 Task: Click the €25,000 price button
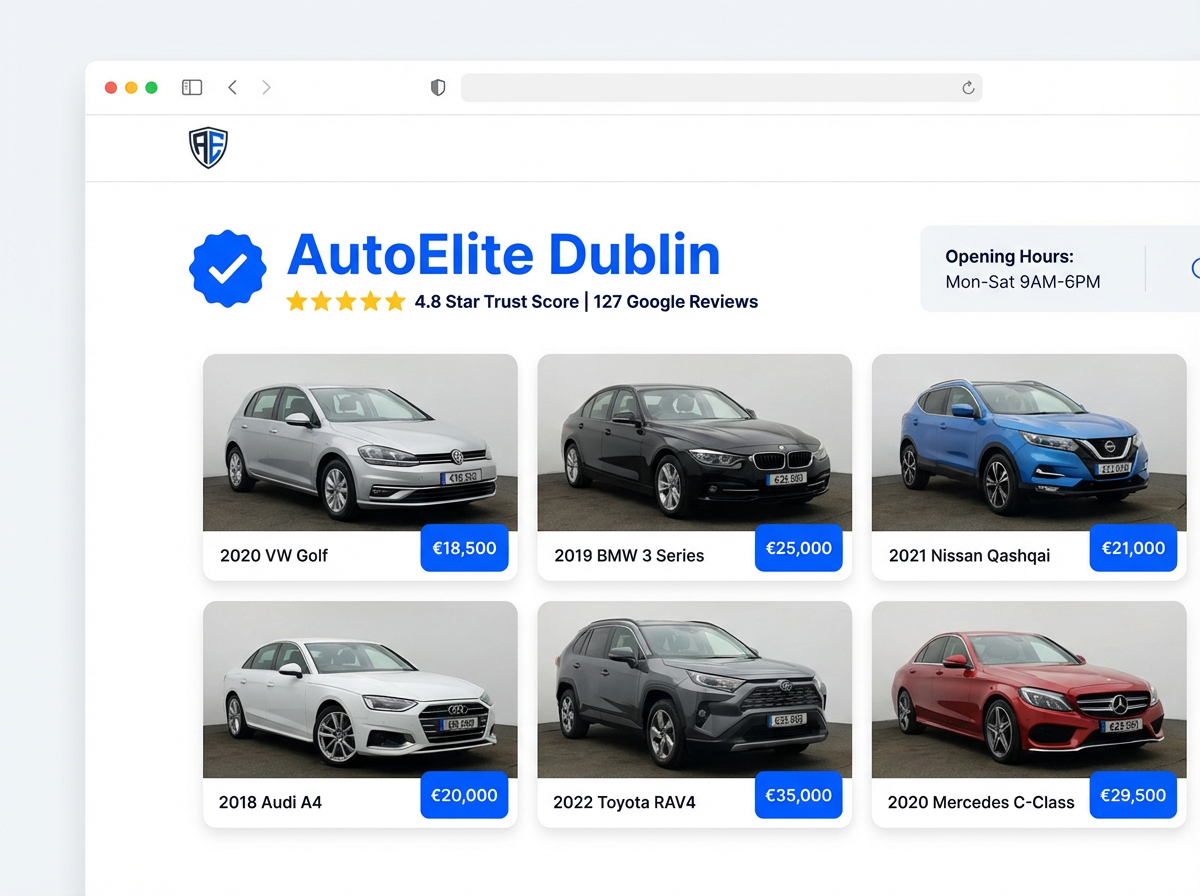click(798, 548)
